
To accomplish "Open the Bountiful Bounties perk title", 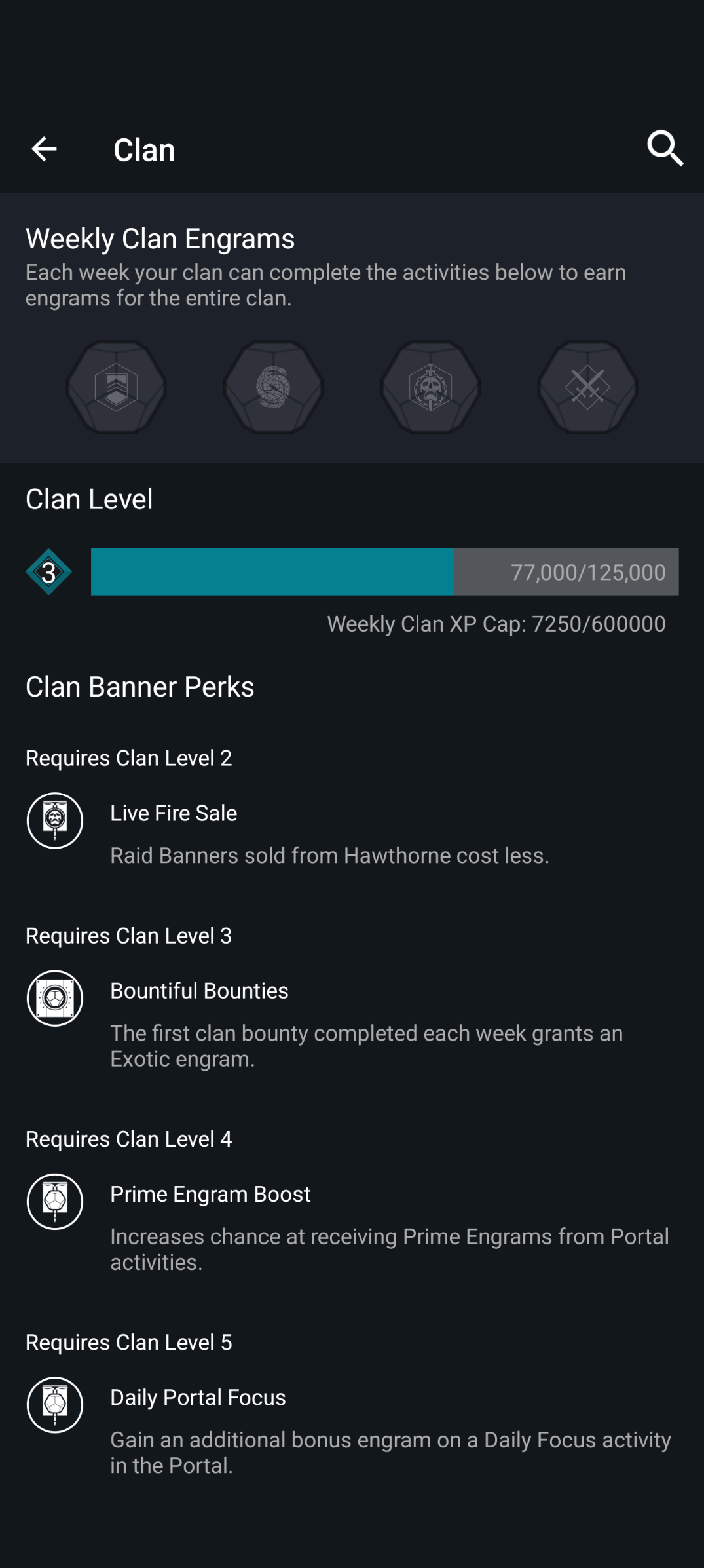I will (199, 991).
